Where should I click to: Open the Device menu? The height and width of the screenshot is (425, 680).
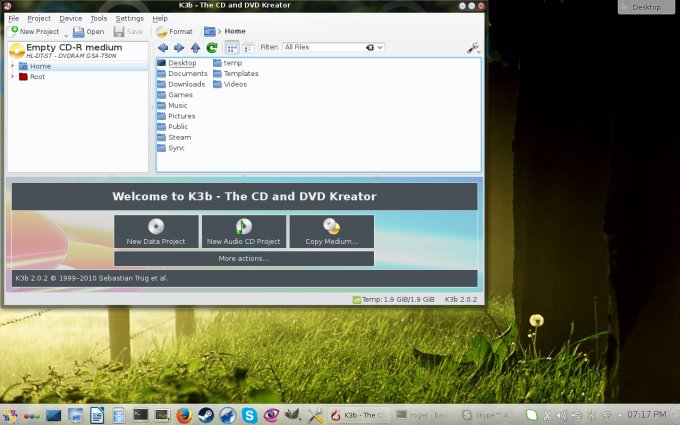(70, 18)
